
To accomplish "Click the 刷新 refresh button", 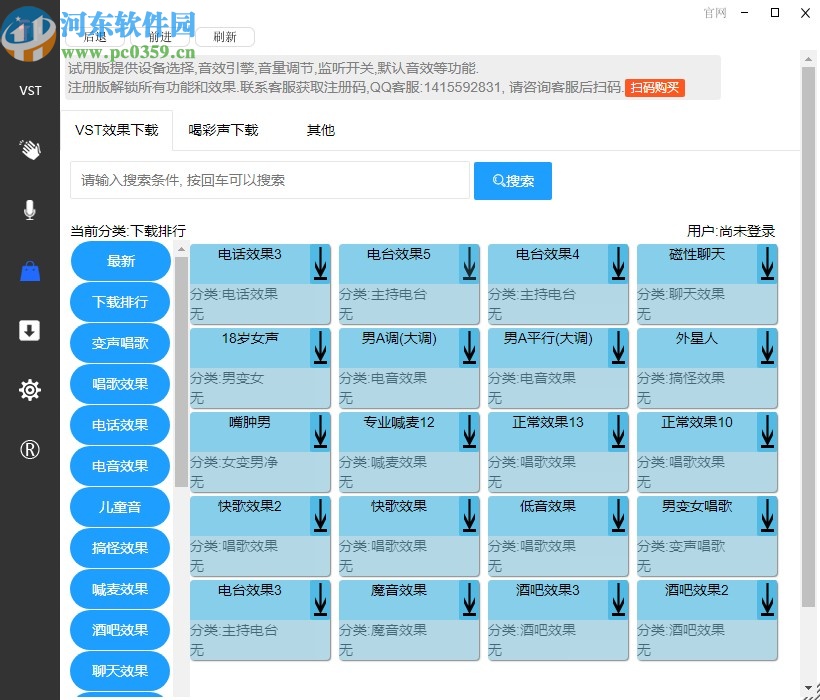I will 225,37.
